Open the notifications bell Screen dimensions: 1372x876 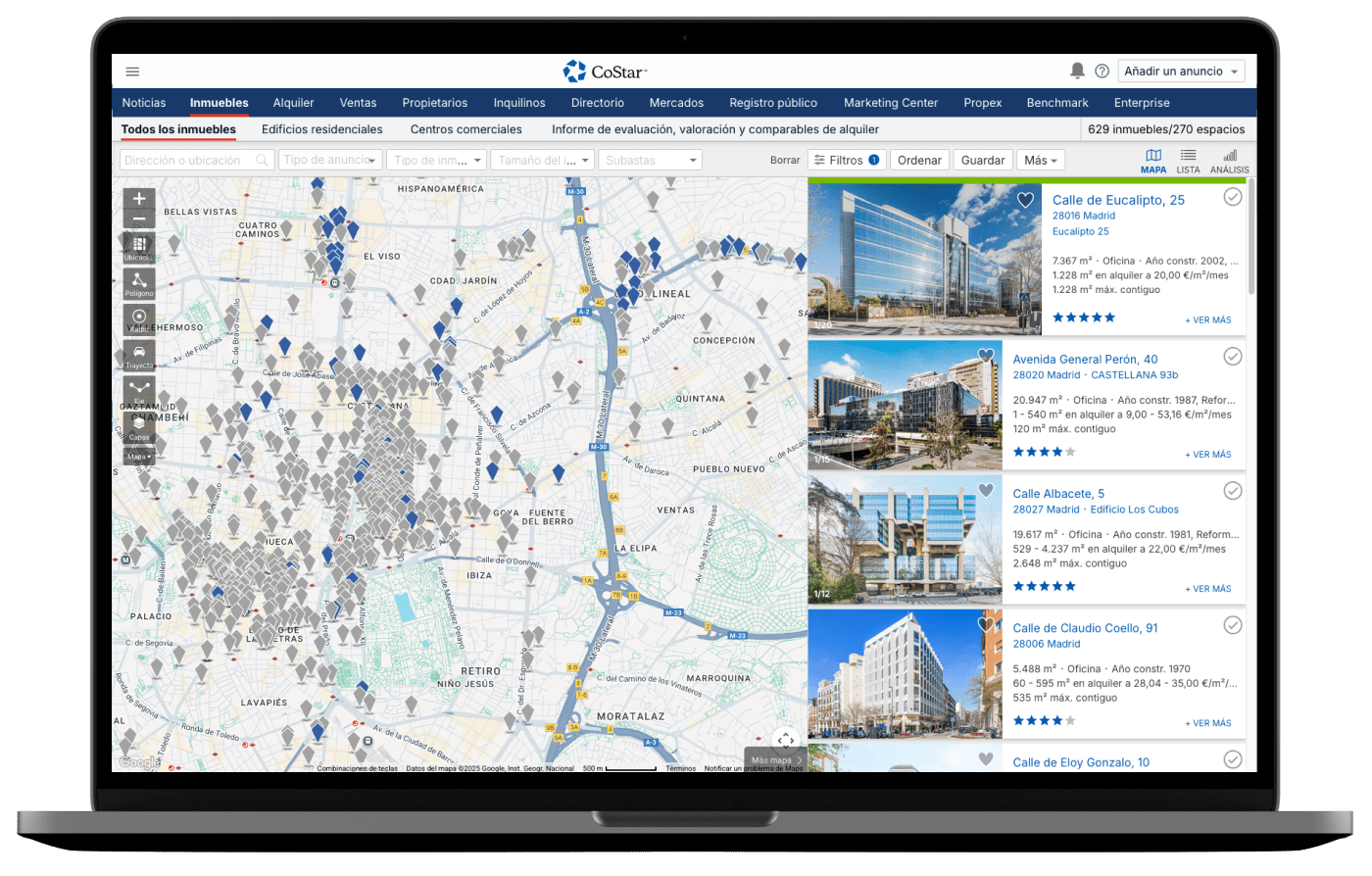pos(1077,71)
